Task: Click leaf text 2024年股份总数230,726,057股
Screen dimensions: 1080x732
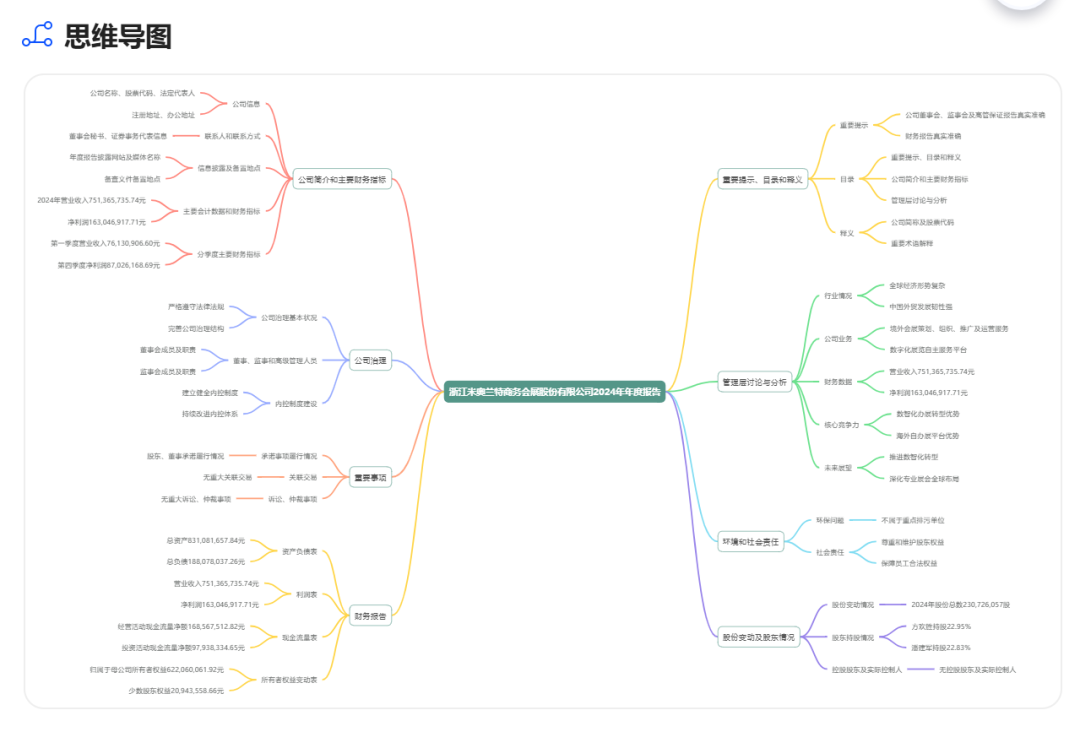Action: coord(961,605)
